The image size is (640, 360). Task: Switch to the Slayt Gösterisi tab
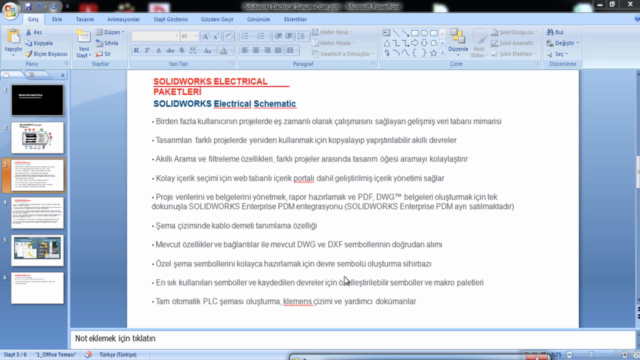171,19
